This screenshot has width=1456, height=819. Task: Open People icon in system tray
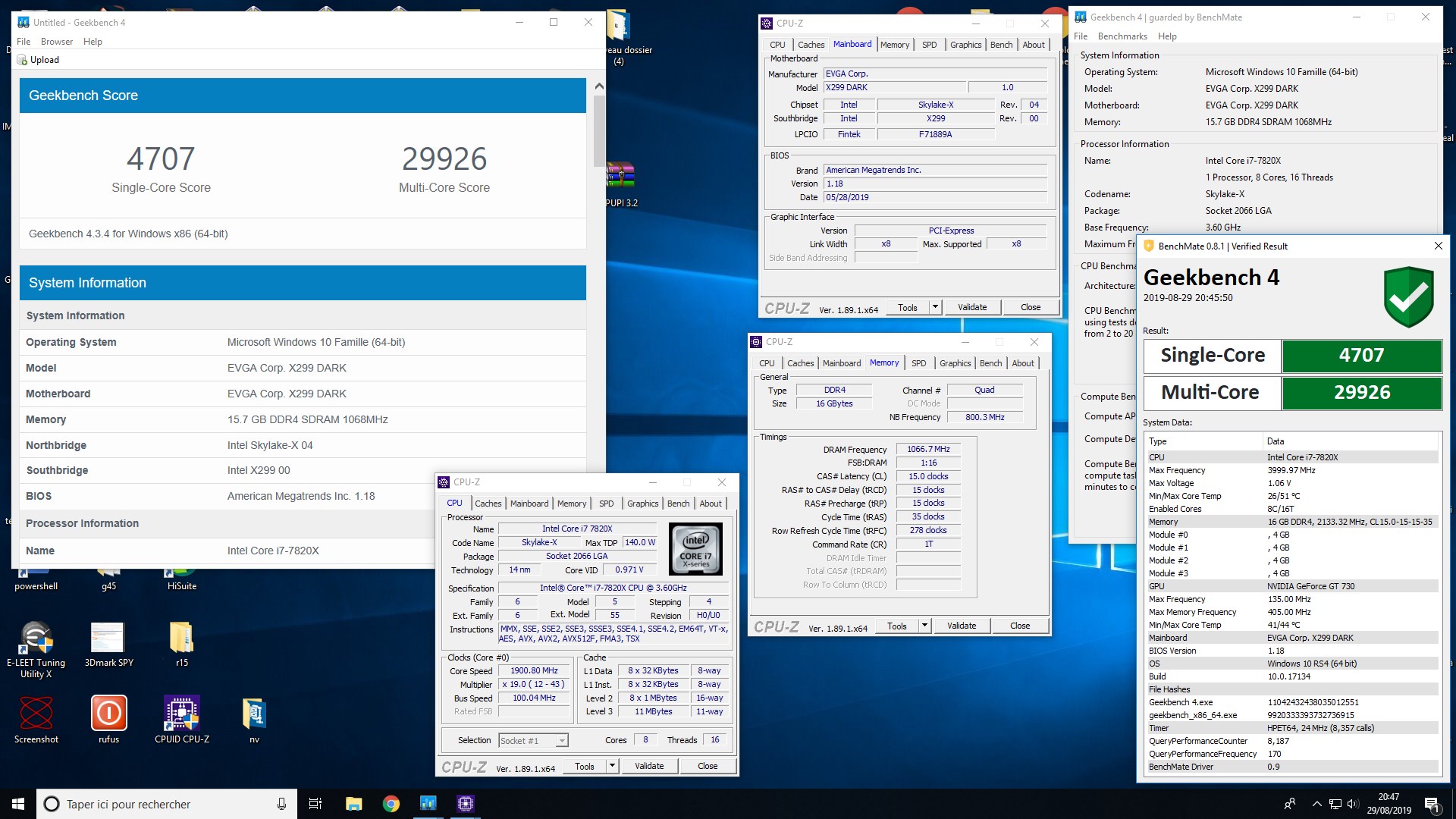tap(1289, 805)
